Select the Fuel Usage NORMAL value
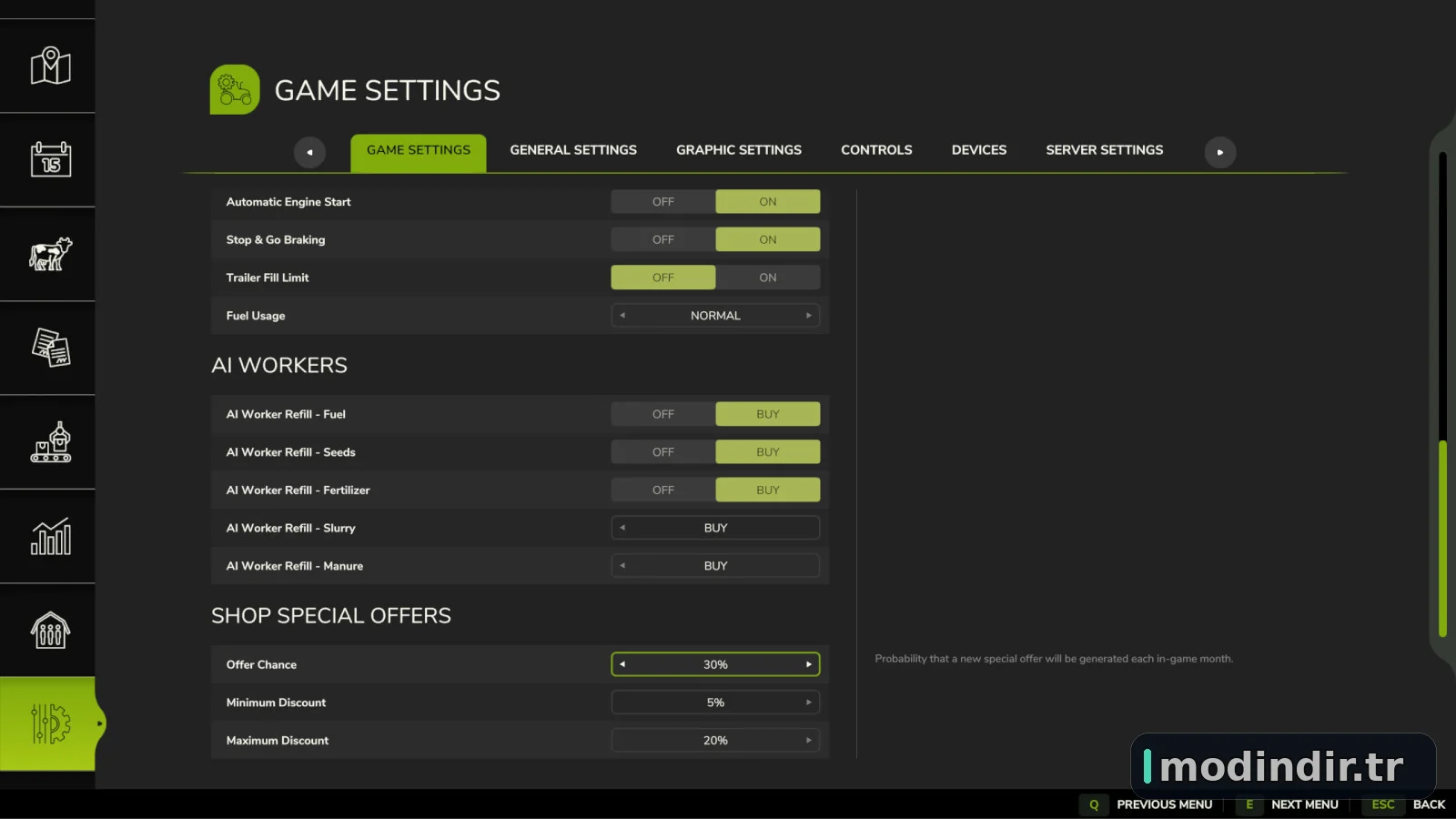The width and height of the screenshot is (1456, 819). [x=715, y=316]
